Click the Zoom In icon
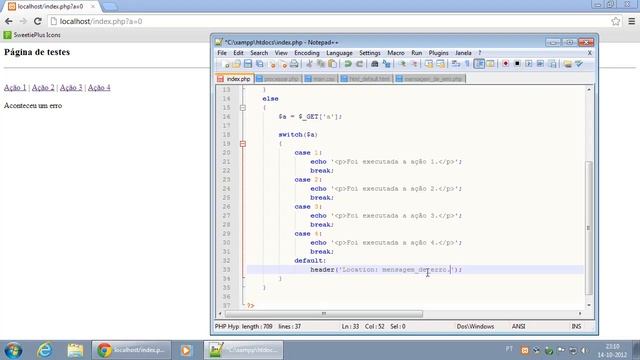Image resolution: width=640 pixels, height=360 pixels. tap(402, 64)
